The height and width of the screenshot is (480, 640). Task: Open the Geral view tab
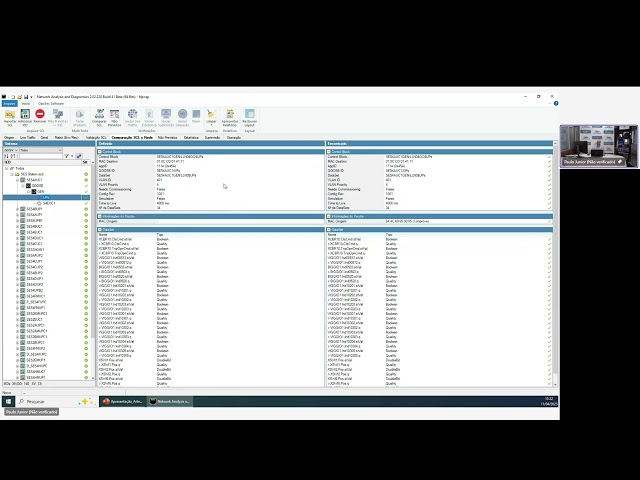click(44, 138)
